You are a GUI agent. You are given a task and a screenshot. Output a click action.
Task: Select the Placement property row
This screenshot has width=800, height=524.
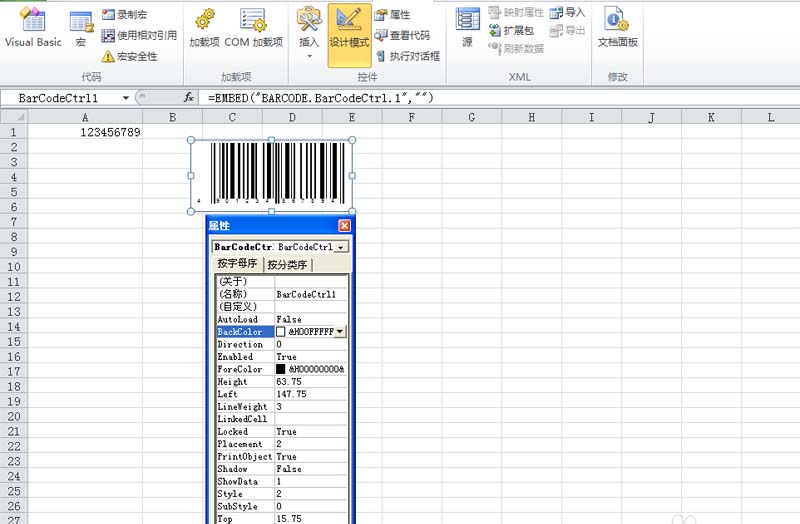click(282, 444)
